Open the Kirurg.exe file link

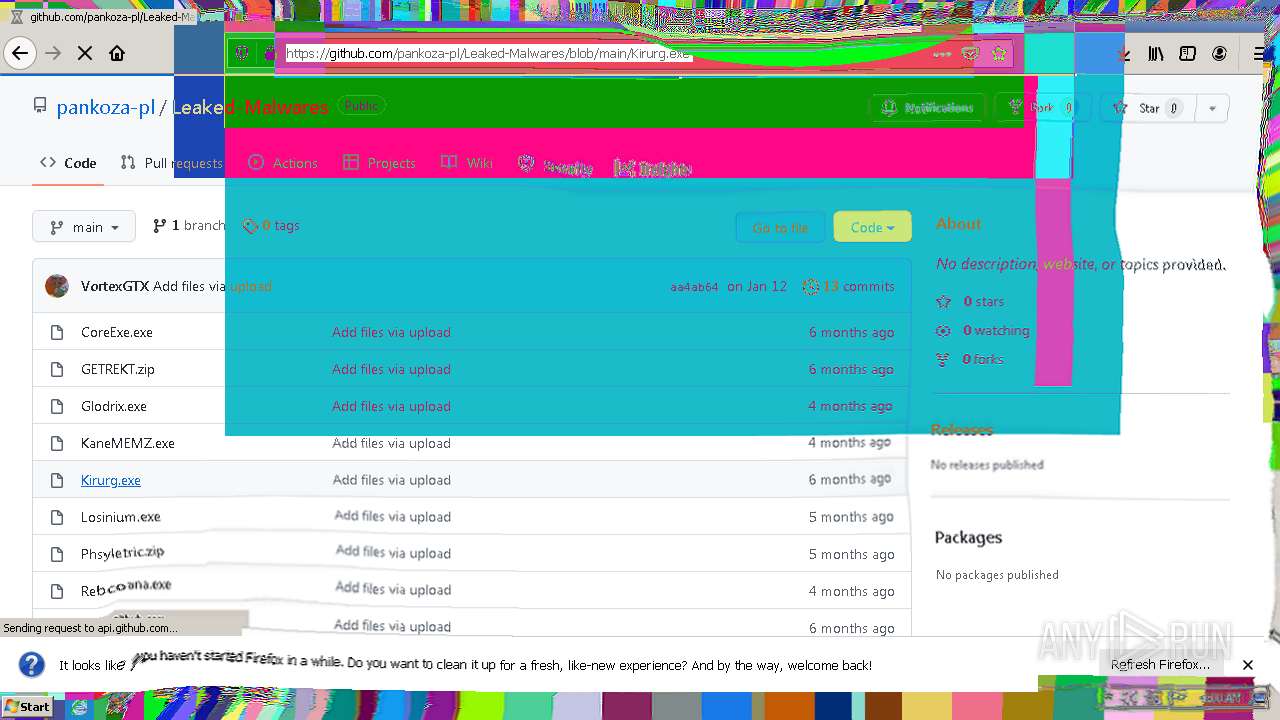coord(111,480)
